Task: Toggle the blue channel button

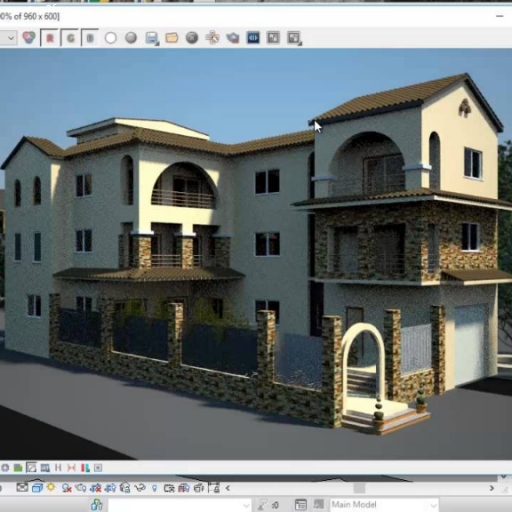Action: (x=90, y=38)
